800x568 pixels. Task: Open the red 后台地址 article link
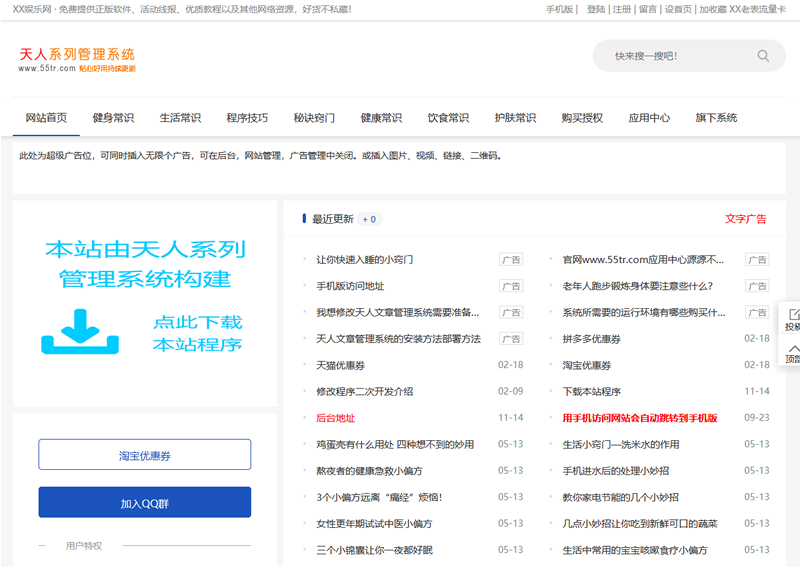(335, 418)
